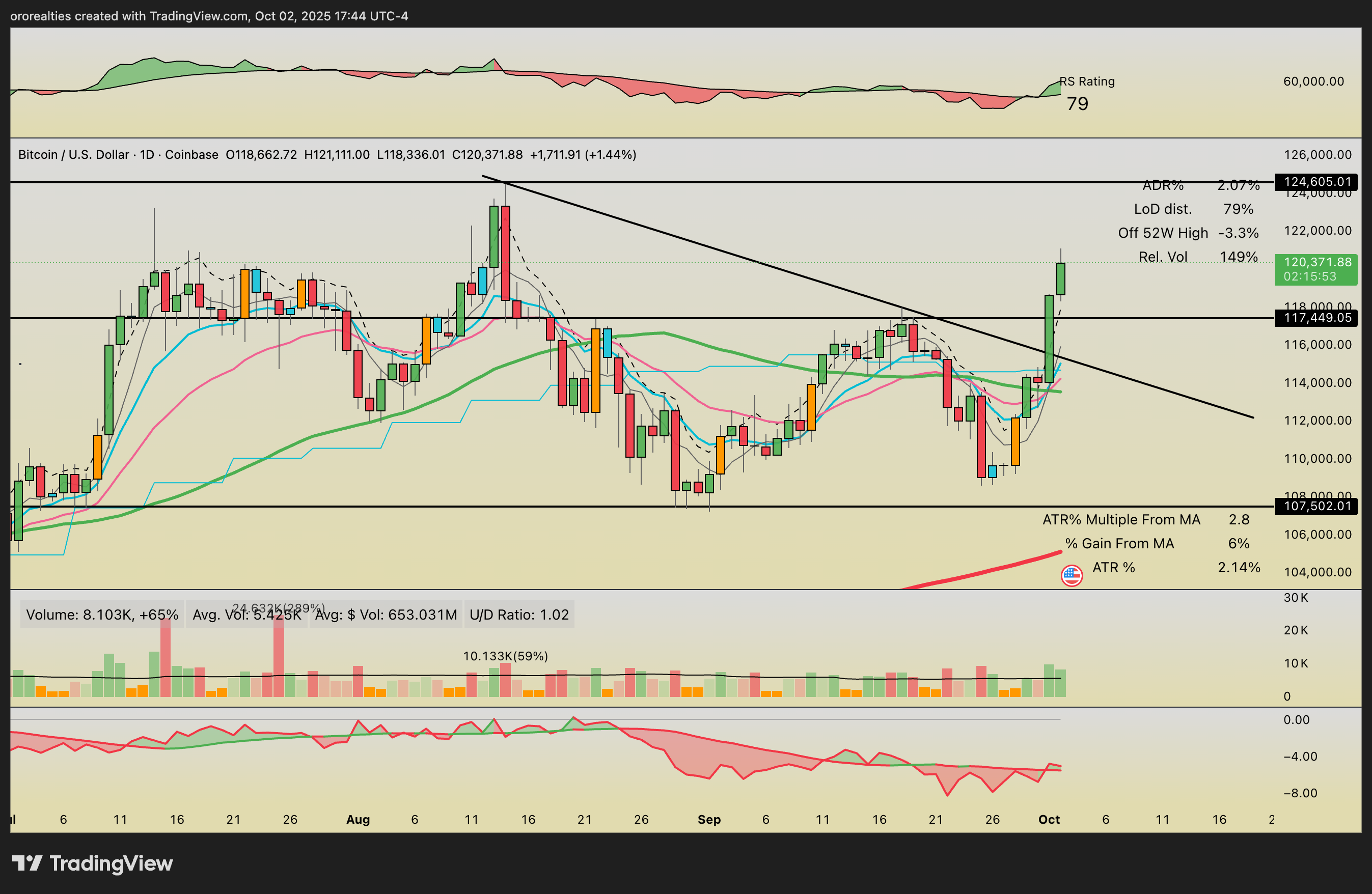Screen dimensions: 1372x894
Task: Click the US flag icon near ATR %
Action: tap(1071, 575)
